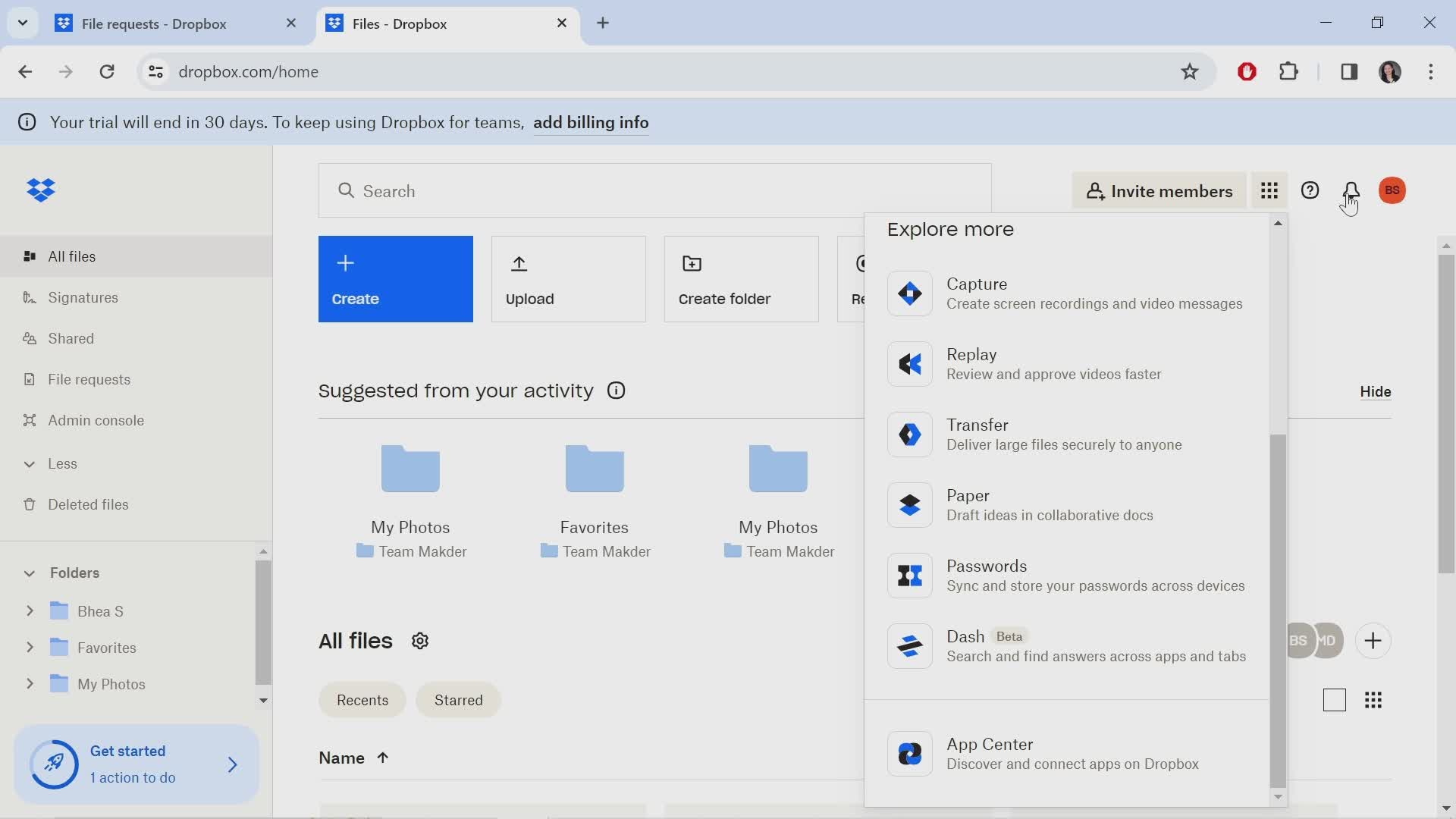Screen dimensions: 1456x819
Task: Expand Folders section in sidebar
Action: click(x=29, y=573)
